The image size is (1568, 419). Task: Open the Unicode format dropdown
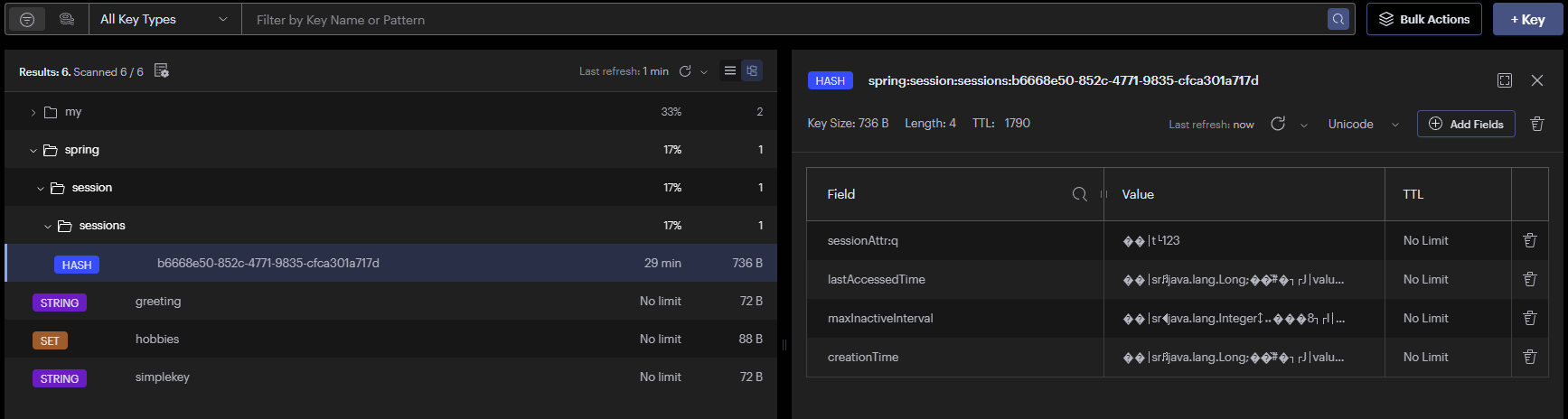click(1363, 124)
